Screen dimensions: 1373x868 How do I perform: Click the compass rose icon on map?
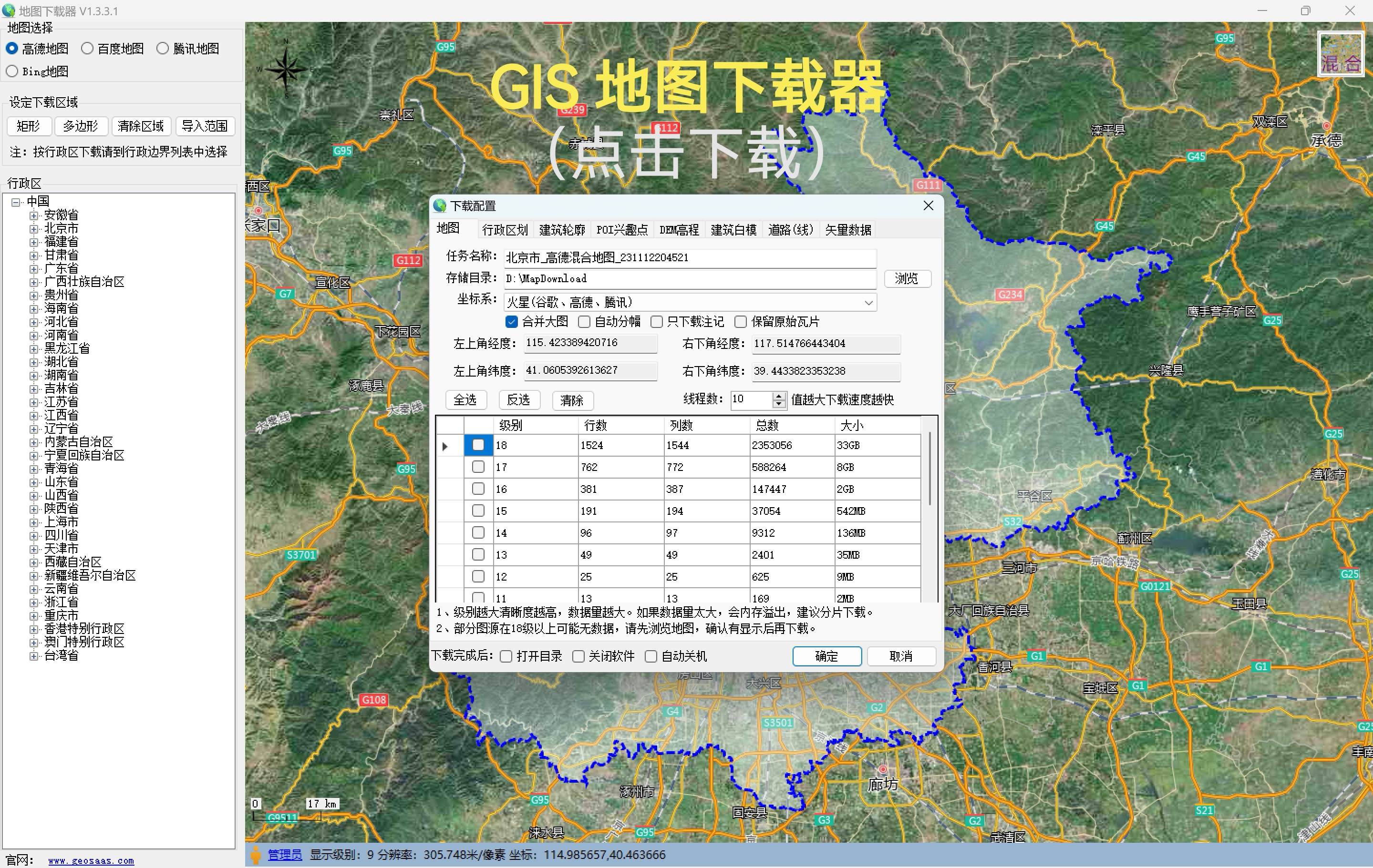click(286, 70)
